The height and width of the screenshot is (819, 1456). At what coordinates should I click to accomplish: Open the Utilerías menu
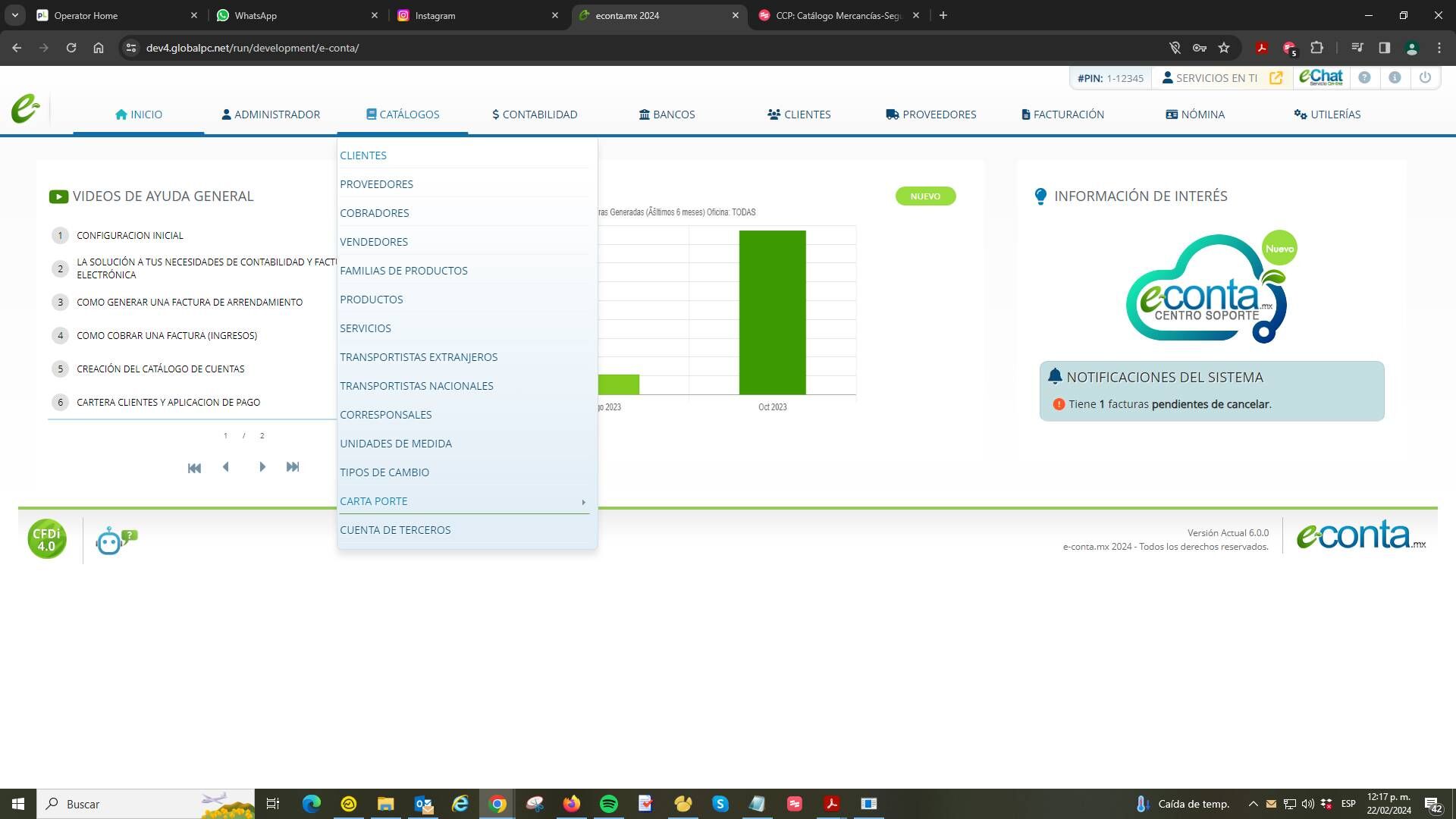pos(1327,115)
